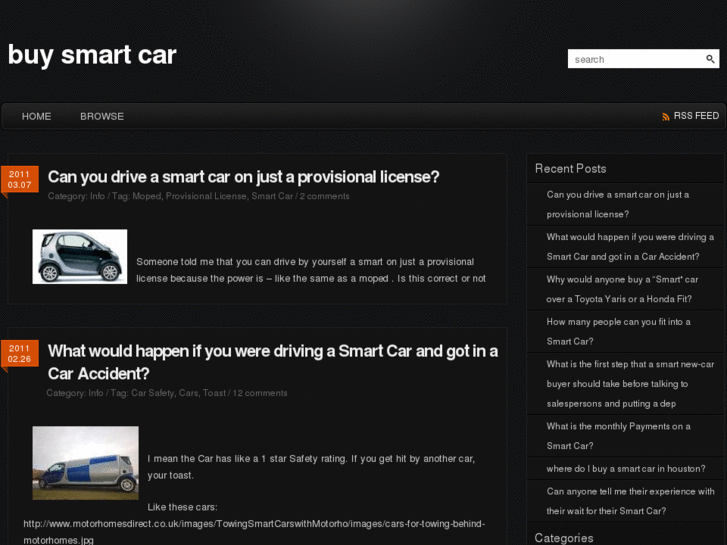Viewport: 727px width, 545px height.
Task: Click the 2011 02.26 date badge
Action: [x=19, y=353]
